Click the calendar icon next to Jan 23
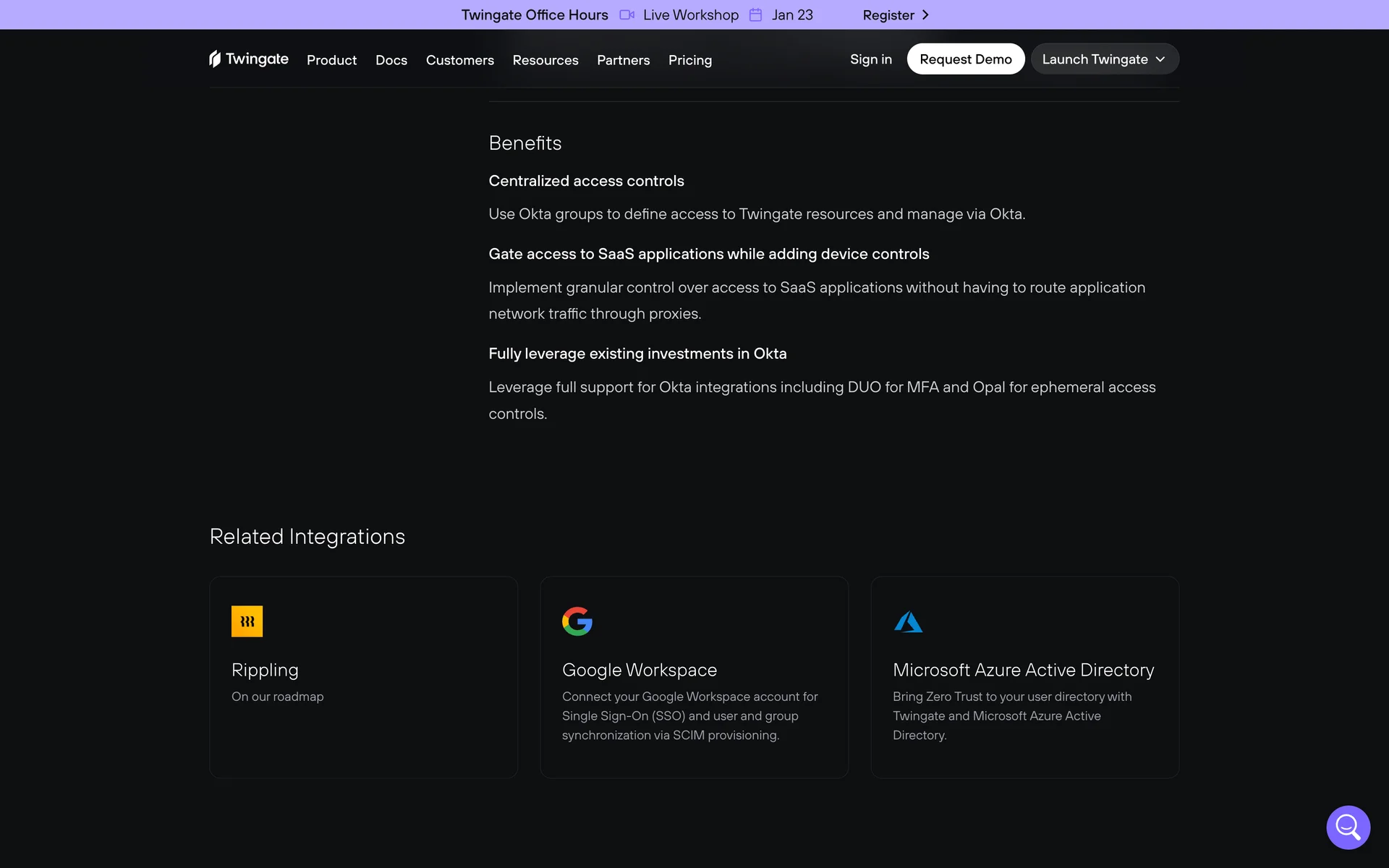 (755, 15)
